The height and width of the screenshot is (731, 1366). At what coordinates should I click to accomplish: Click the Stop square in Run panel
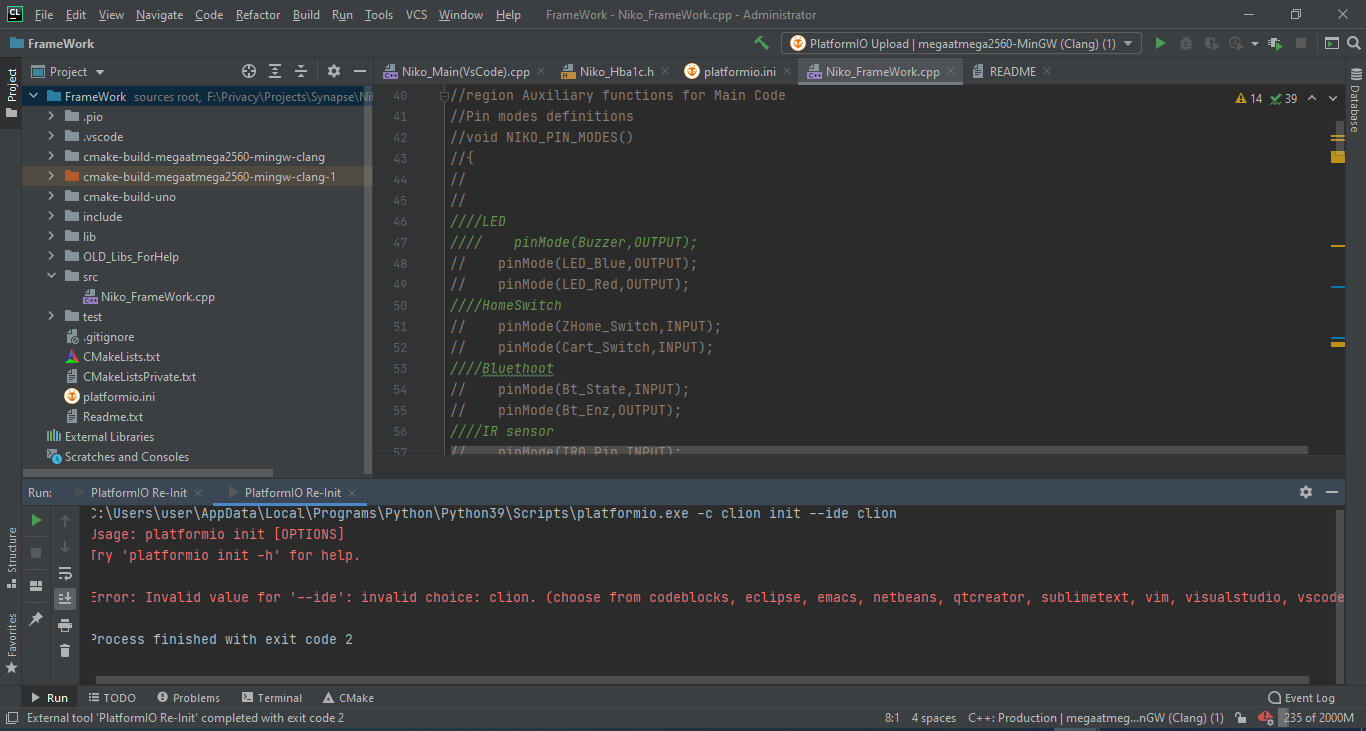(37, 552)
